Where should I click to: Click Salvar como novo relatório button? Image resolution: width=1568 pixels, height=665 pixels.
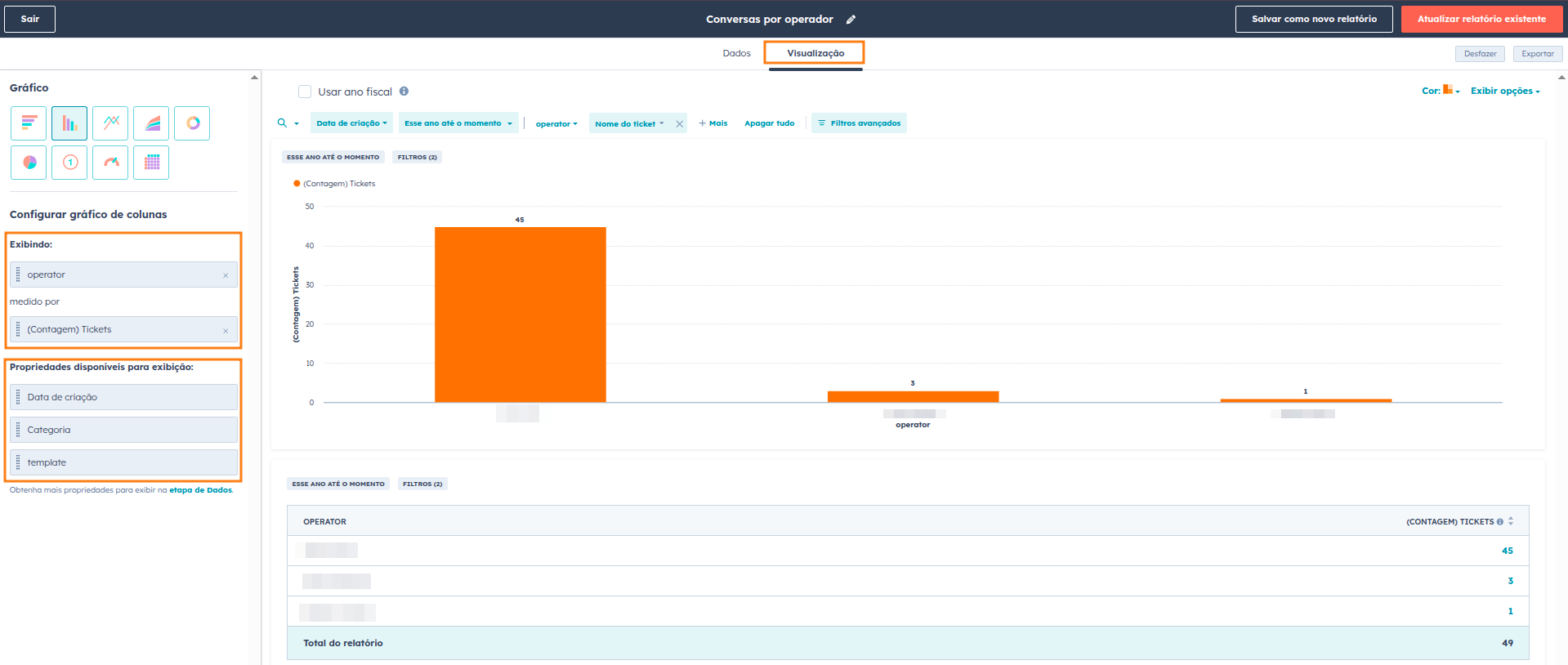(1313, 19)
